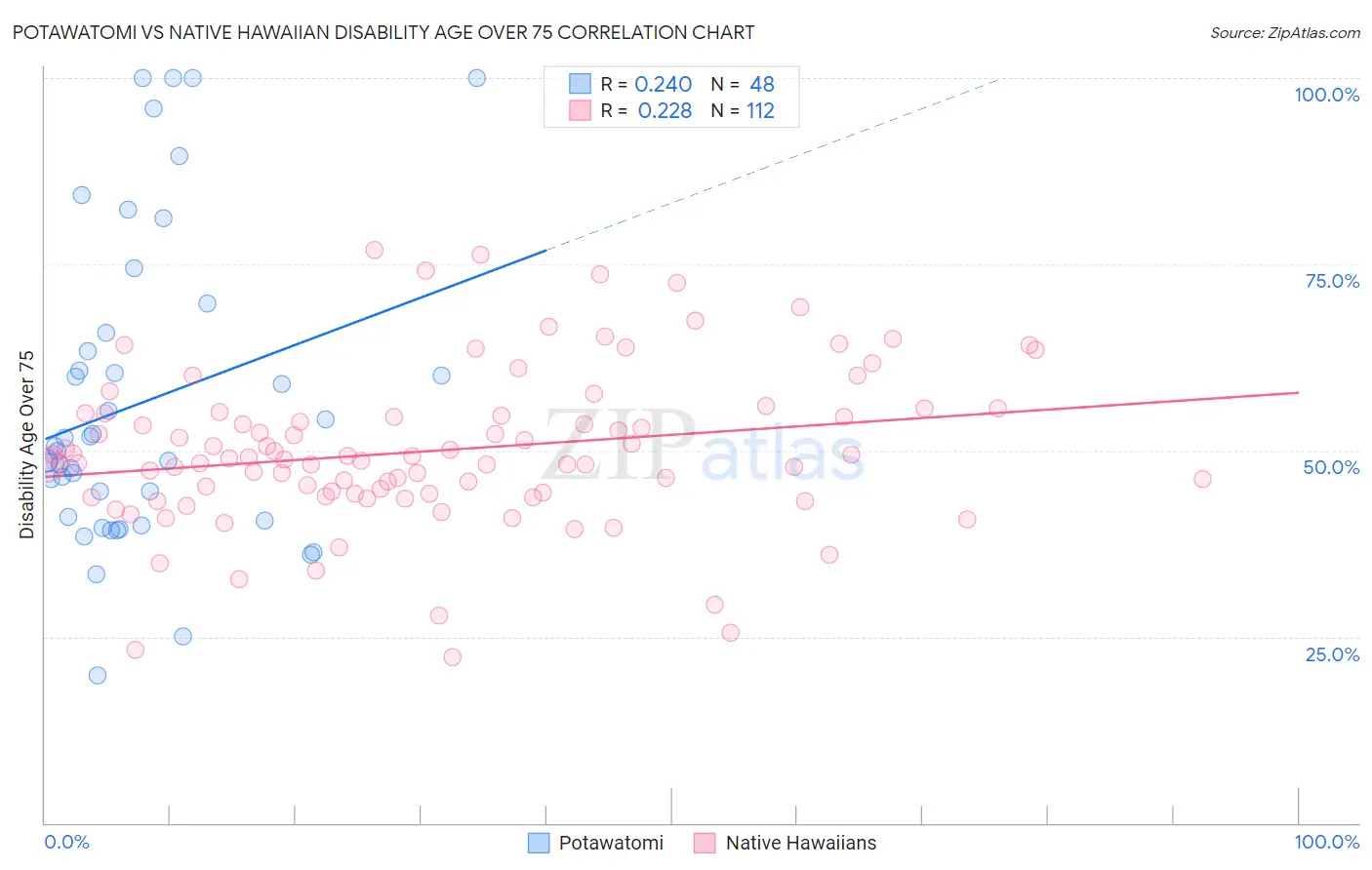Image resolution: width=1372 pixels, height=870 pixels.
Task: Click the 100.0% x-axis label
Action: coord(1326,842)
